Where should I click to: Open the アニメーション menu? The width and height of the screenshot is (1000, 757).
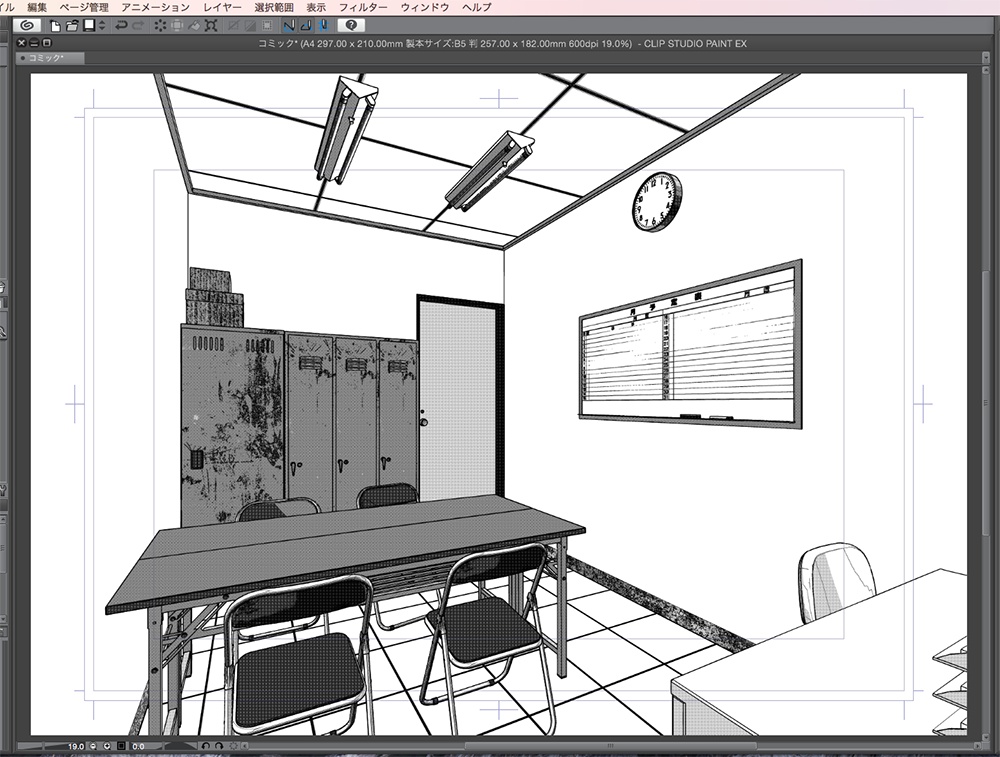156,7
